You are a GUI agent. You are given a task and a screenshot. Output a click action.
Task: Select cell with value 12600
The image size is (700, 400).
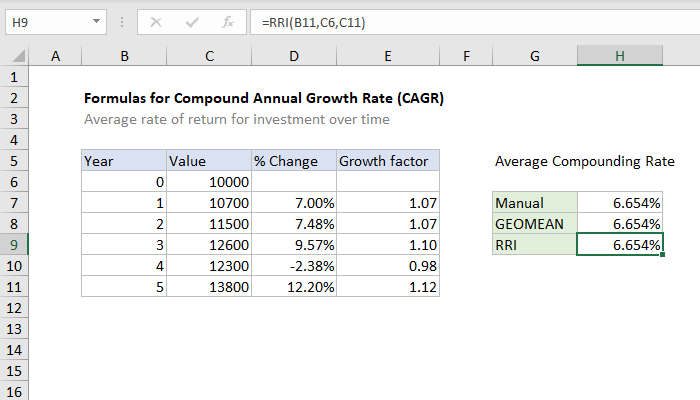[x=209, y=245]
